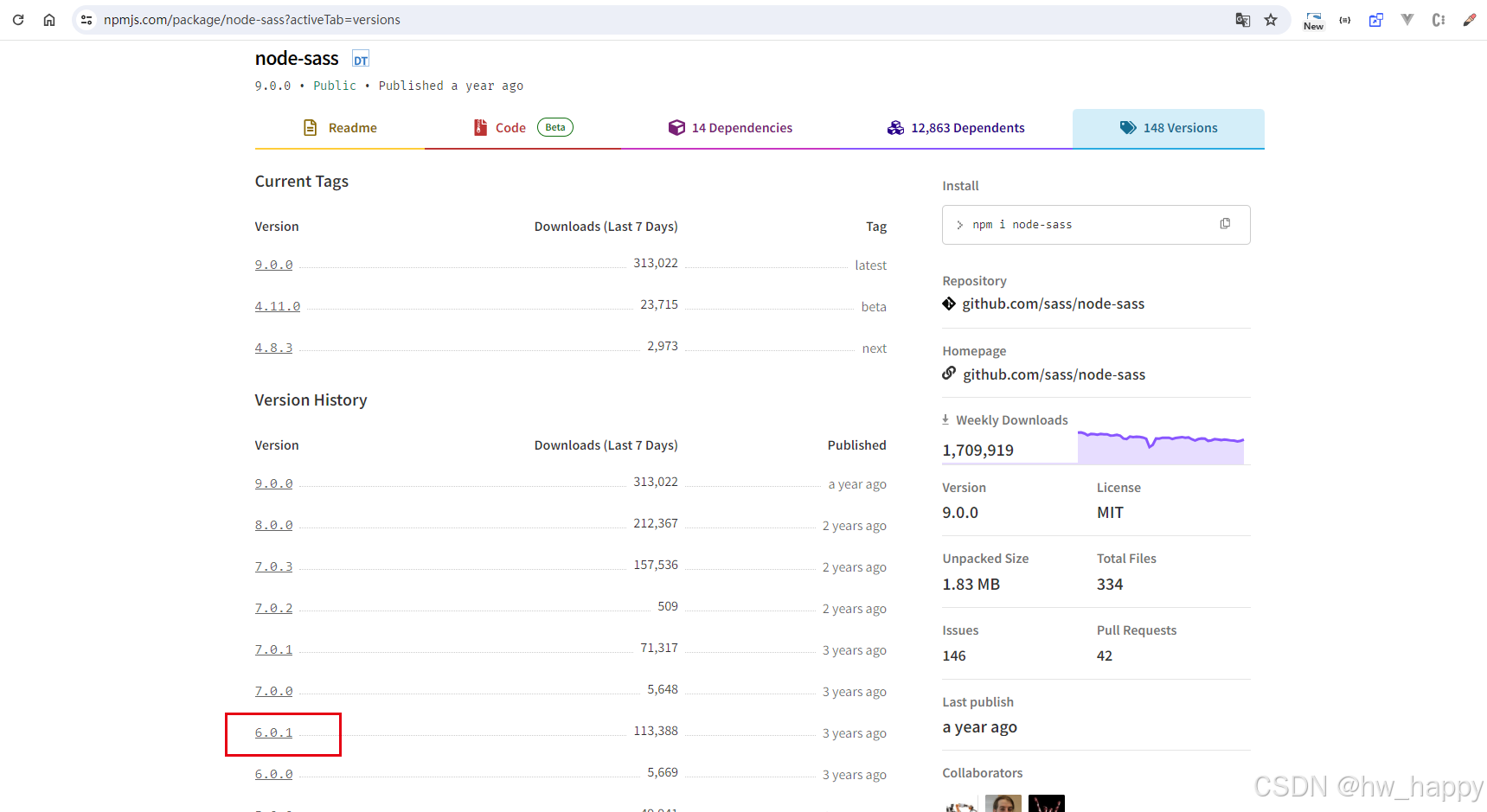This screenshot has width=1487, height=812.
Task: Open the Repository github.com/sass/node-sass link
Action: click(1053, 304)
